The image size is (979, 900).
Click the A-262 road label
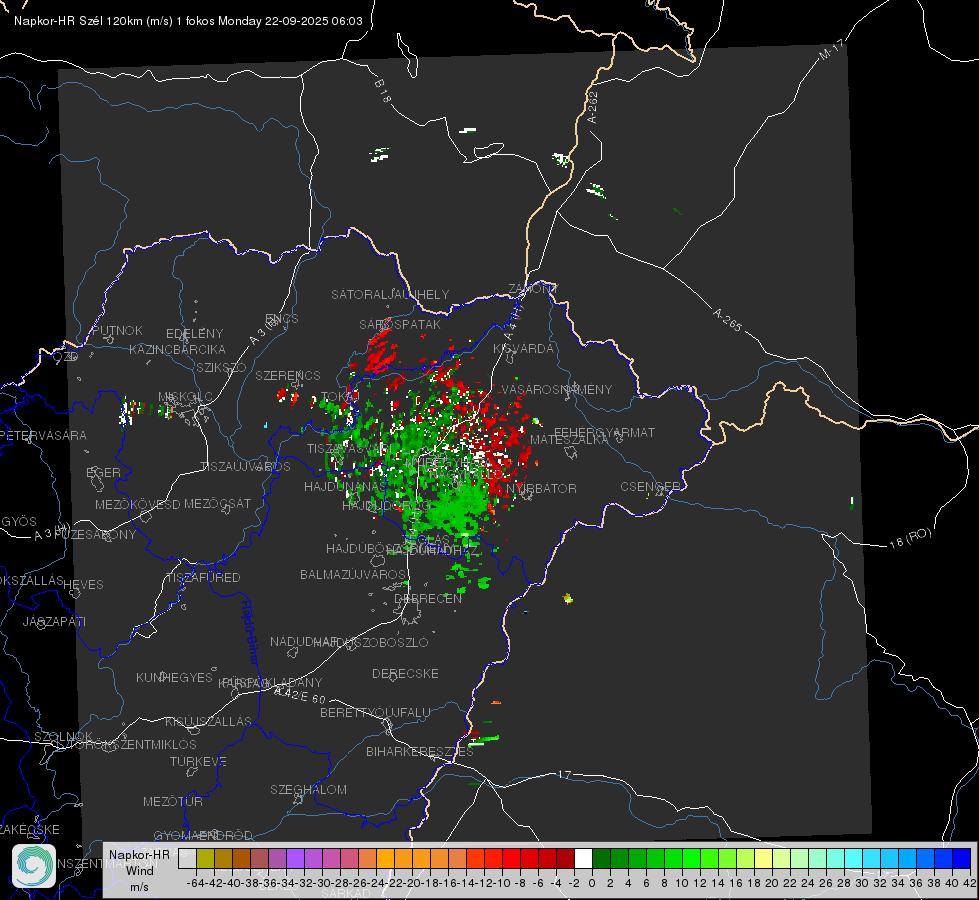coord(593,107)
